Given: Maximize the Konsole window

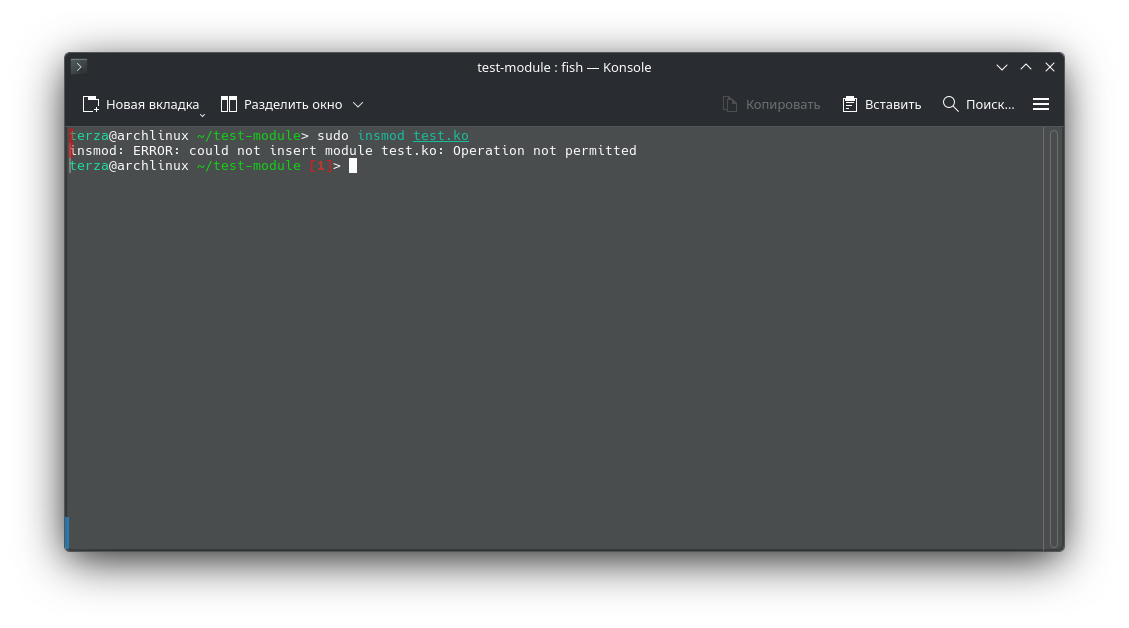Looking at the screenshot, I should click(x=1026, y=67).
